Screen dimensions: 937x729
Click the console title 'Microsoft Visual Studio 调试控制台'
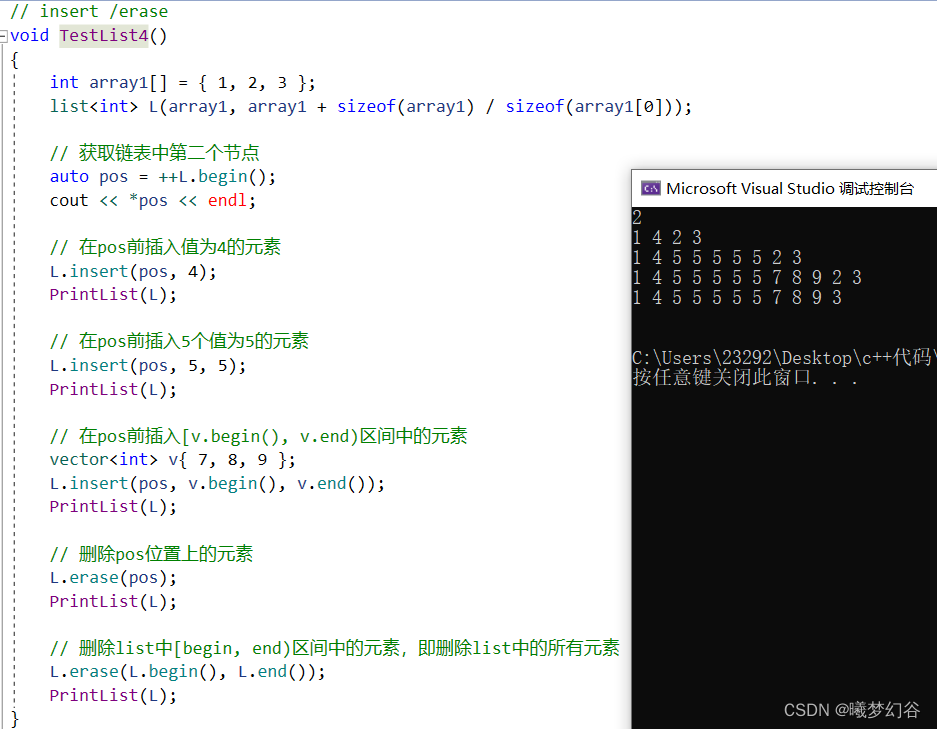pyautogui.click(x=790, y=189)
